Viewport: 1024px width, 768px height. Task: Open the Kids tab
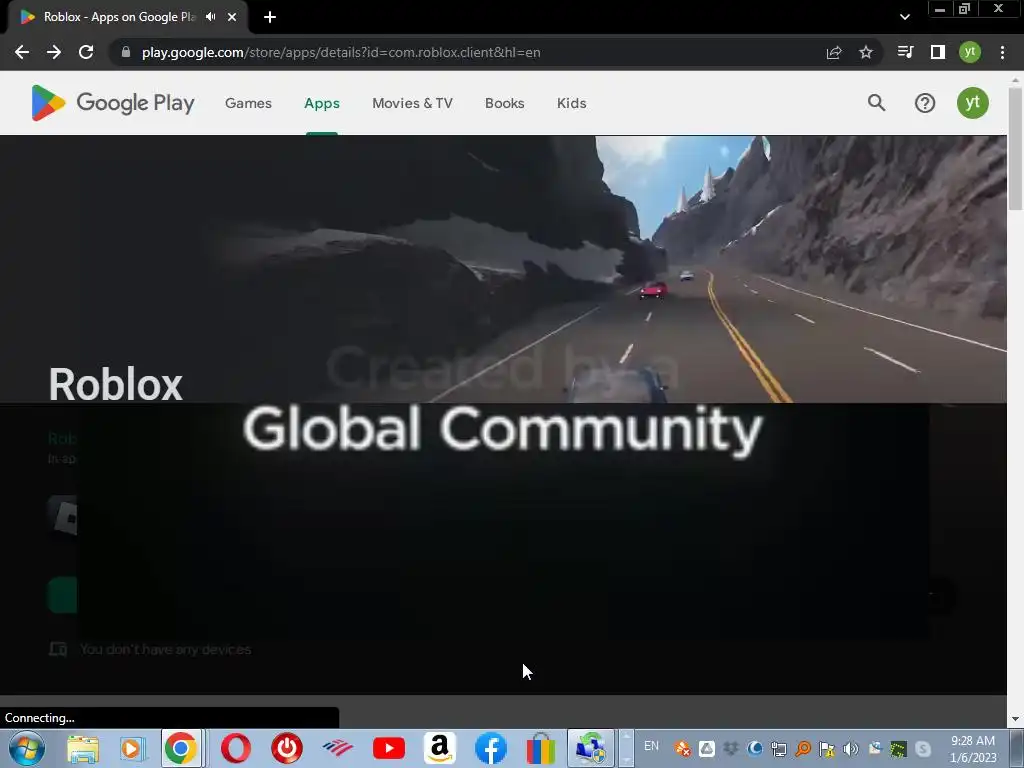571,103
